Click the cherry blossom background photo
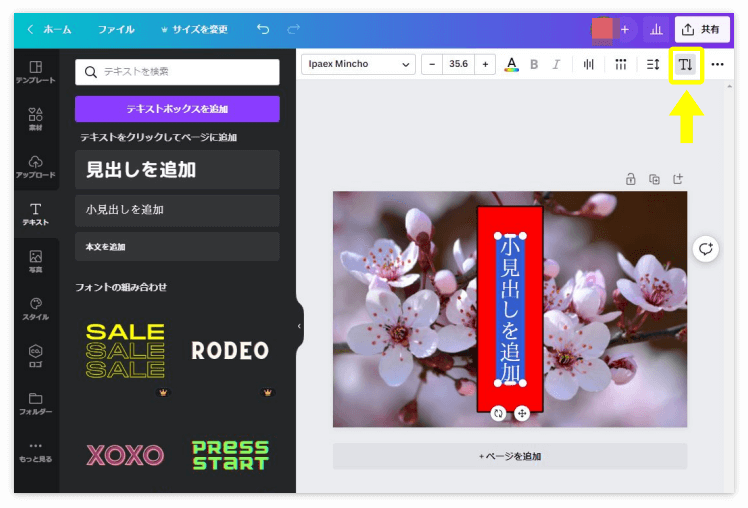The height and width of the screenshot is (508, 748). click(405, 310)
